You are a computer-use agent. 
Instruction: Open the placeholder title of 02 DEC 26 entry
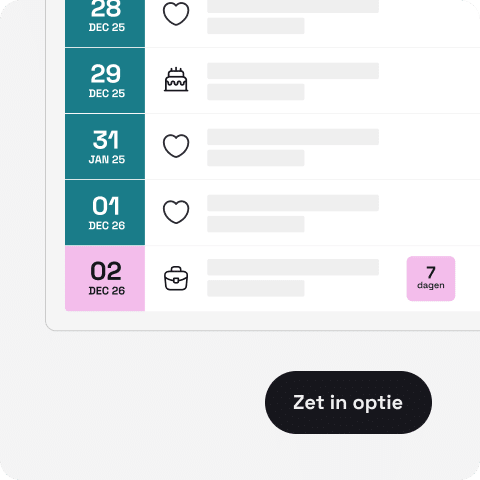point(293,267)
